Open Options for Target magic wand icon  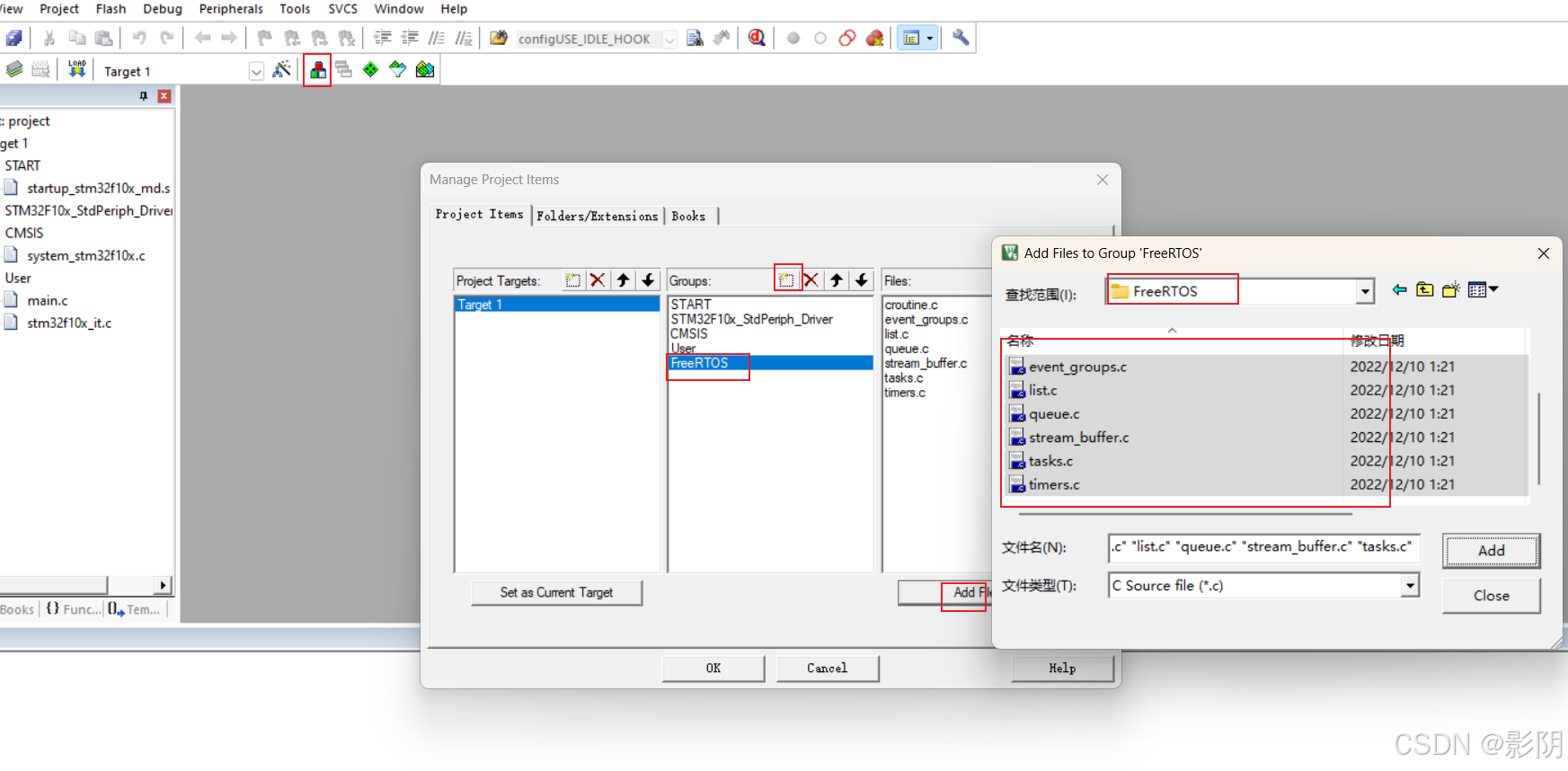click(281, 70)
